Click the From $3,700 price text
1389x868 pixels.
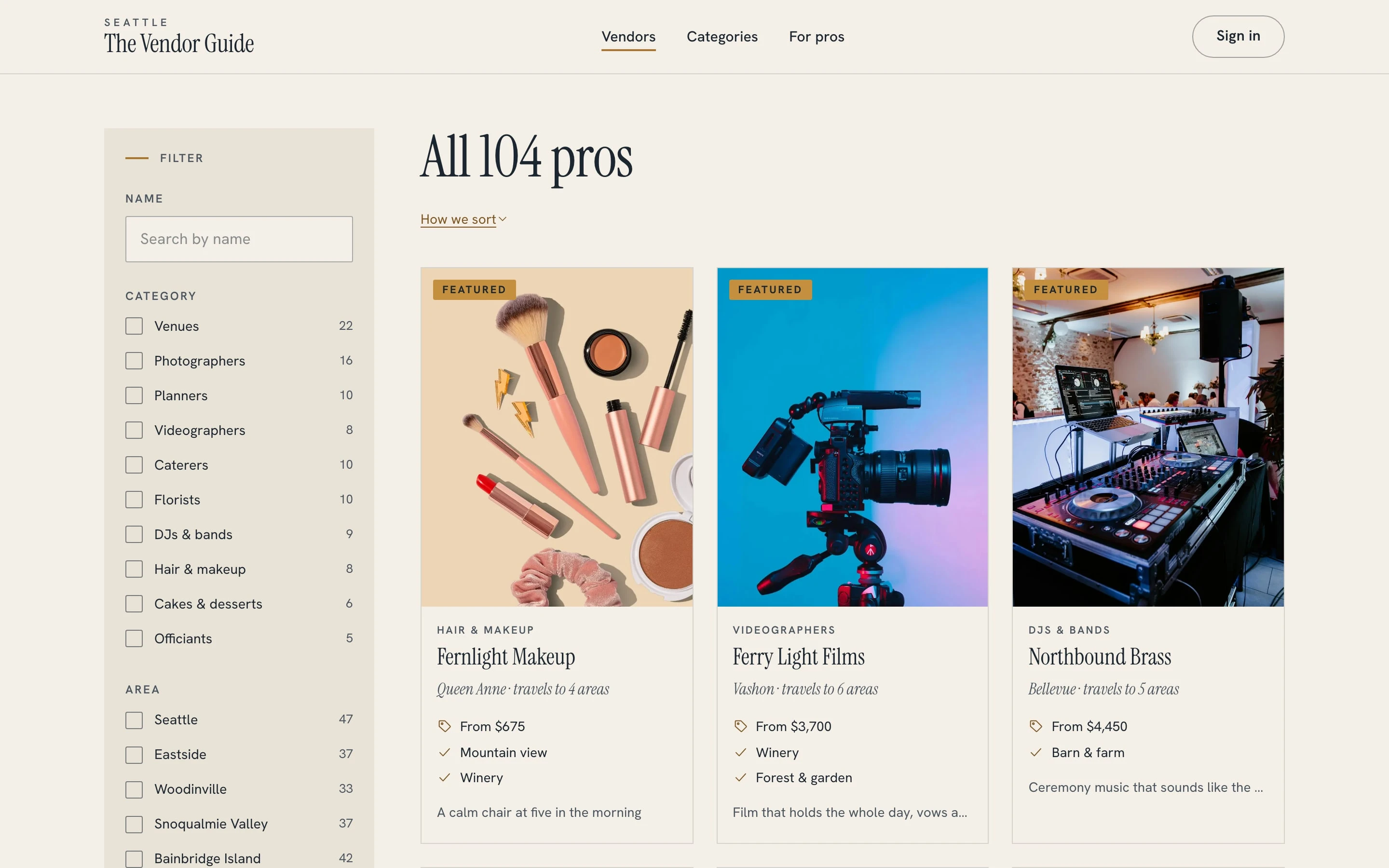pos(793,726)
